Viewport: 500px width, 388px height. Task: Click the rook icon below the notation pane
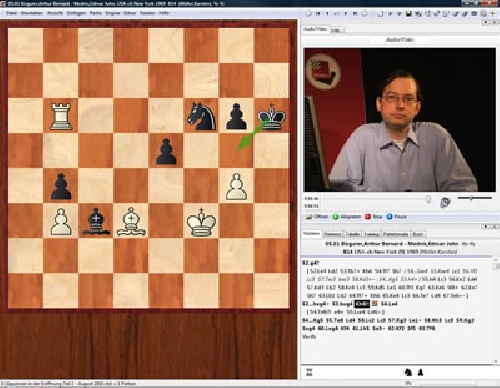click(x=309, y=372)
